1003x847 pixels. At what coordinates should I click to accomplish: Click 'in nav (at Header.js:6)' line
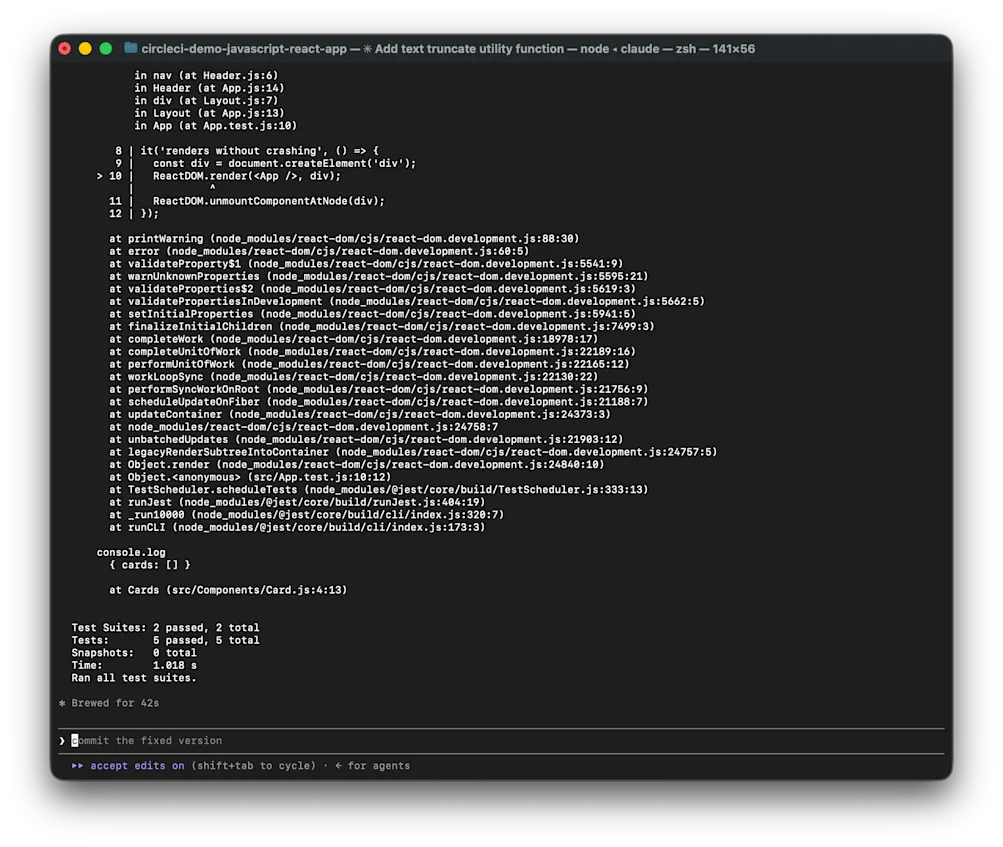206,75
